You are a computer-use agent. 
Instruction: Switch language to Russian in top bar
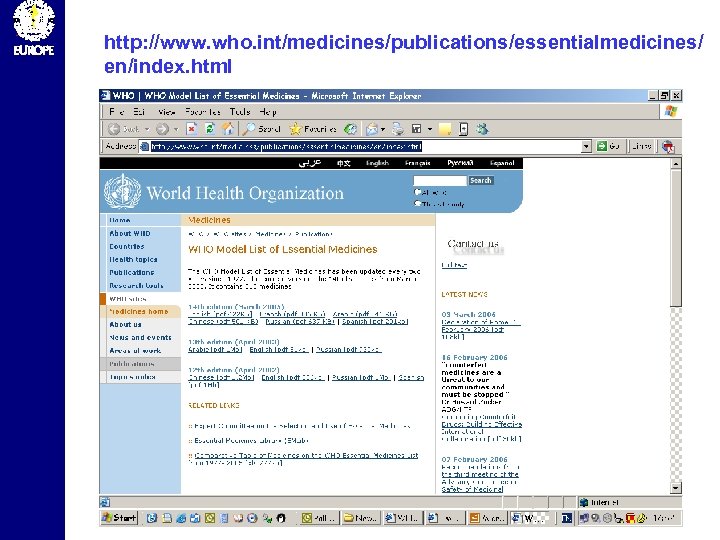pyautogui.click(x=460, y=163)
